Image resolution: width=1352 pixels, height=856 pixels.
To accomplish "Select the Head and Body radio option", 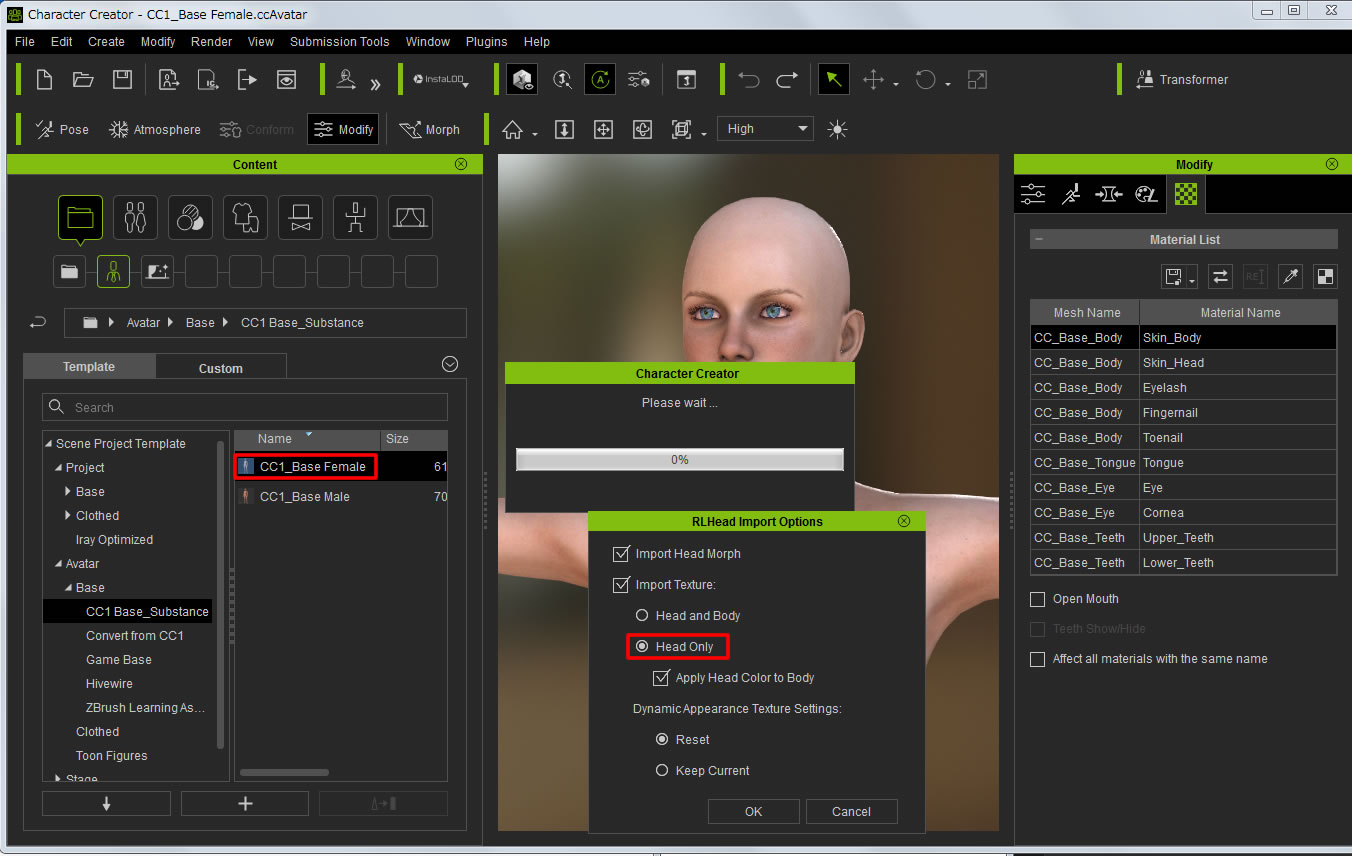I will (642, 616).
